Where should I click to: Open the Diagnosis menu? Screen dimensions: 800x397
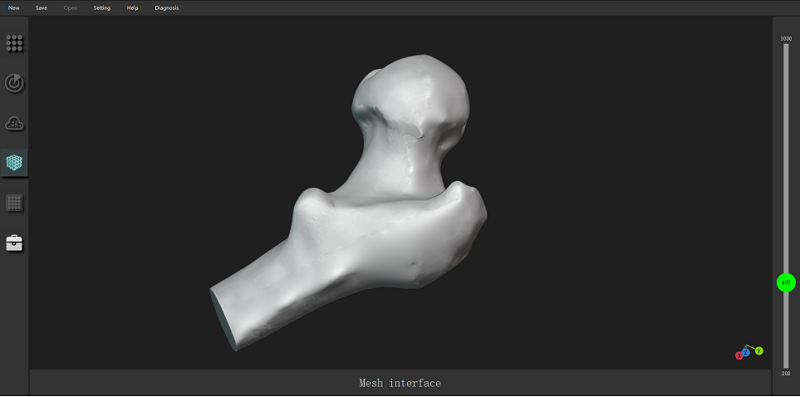click(167, 8)
